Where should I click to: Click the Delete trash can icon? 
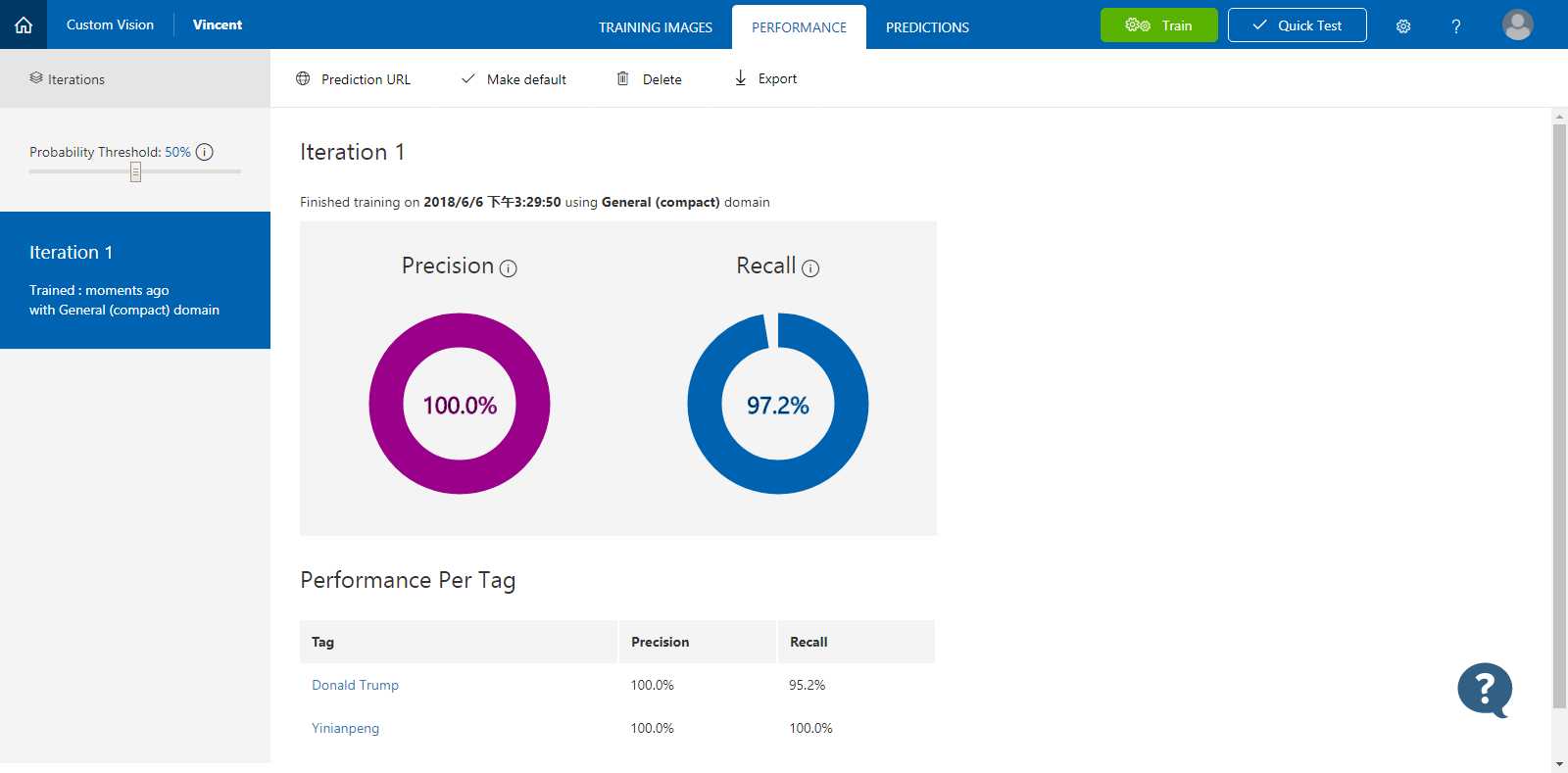[622, 78]
